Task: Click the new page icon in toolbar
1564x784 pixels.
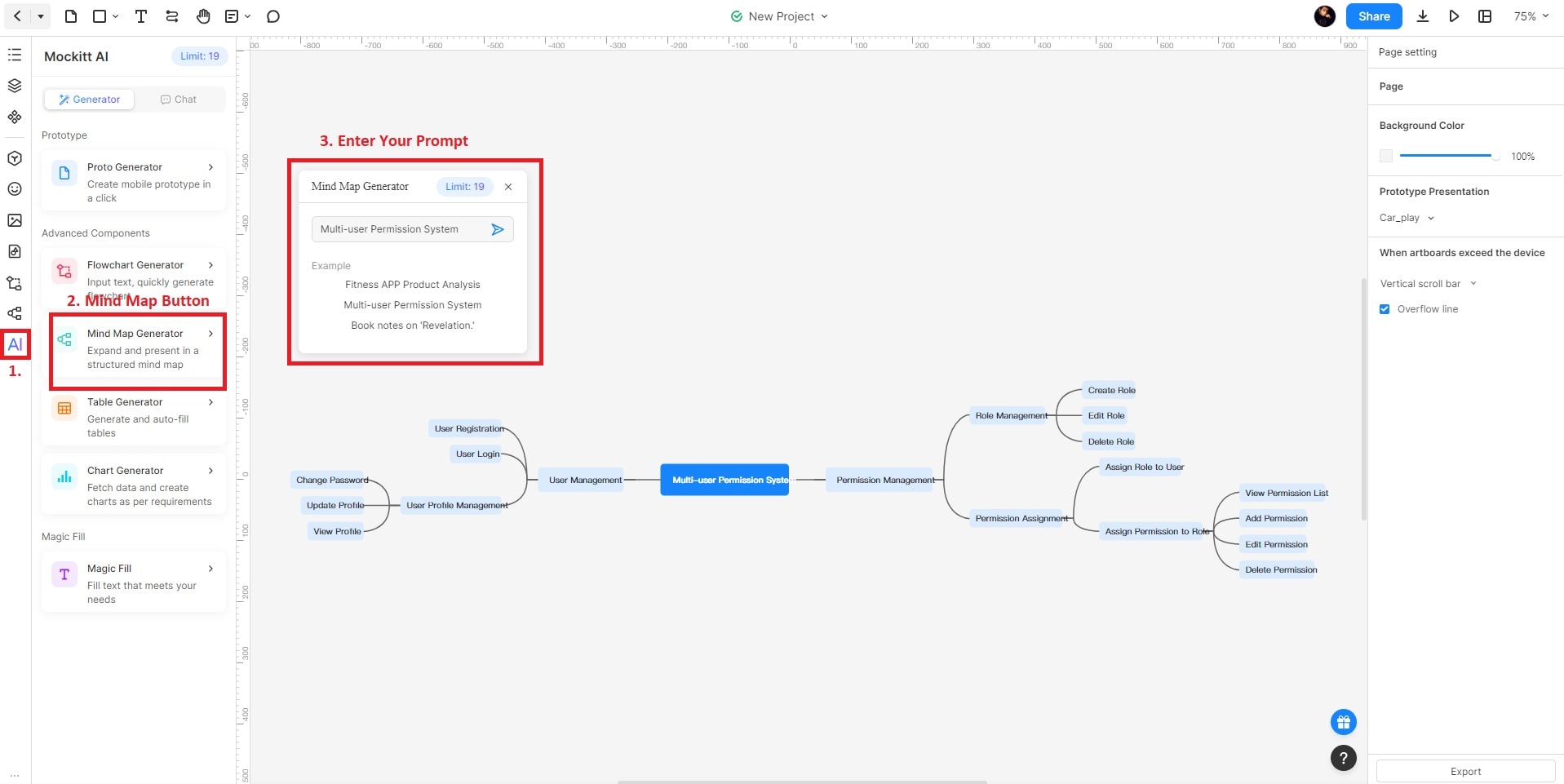Action: coord(71,16)
